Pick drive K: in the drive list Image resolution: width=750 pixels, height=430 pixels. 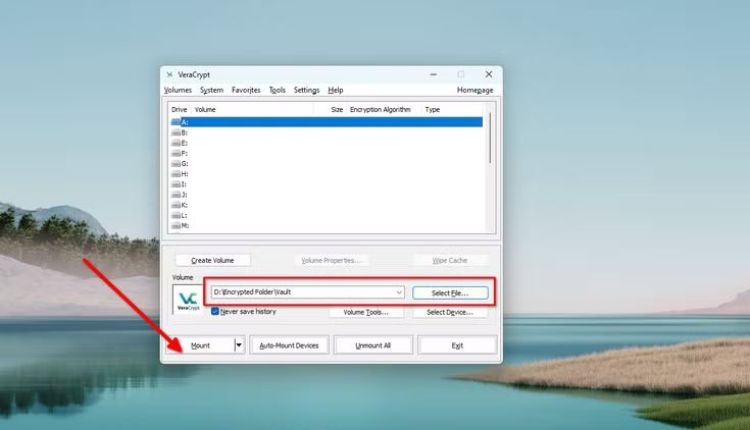coord(185,205)
